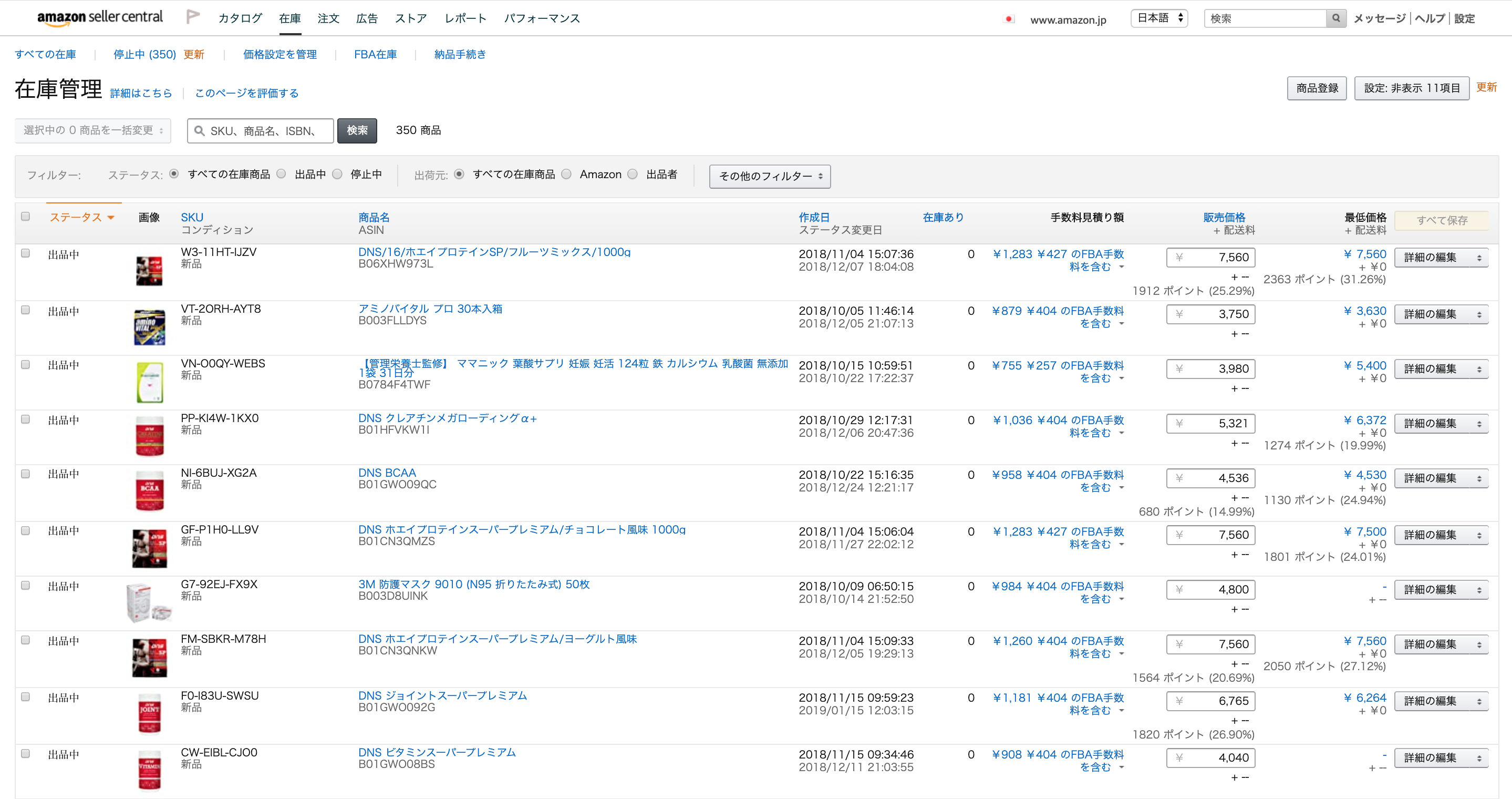Click the 商品登録 button
The width and height of the screenshot is (1512, 799).
(x=1317, y=88)
